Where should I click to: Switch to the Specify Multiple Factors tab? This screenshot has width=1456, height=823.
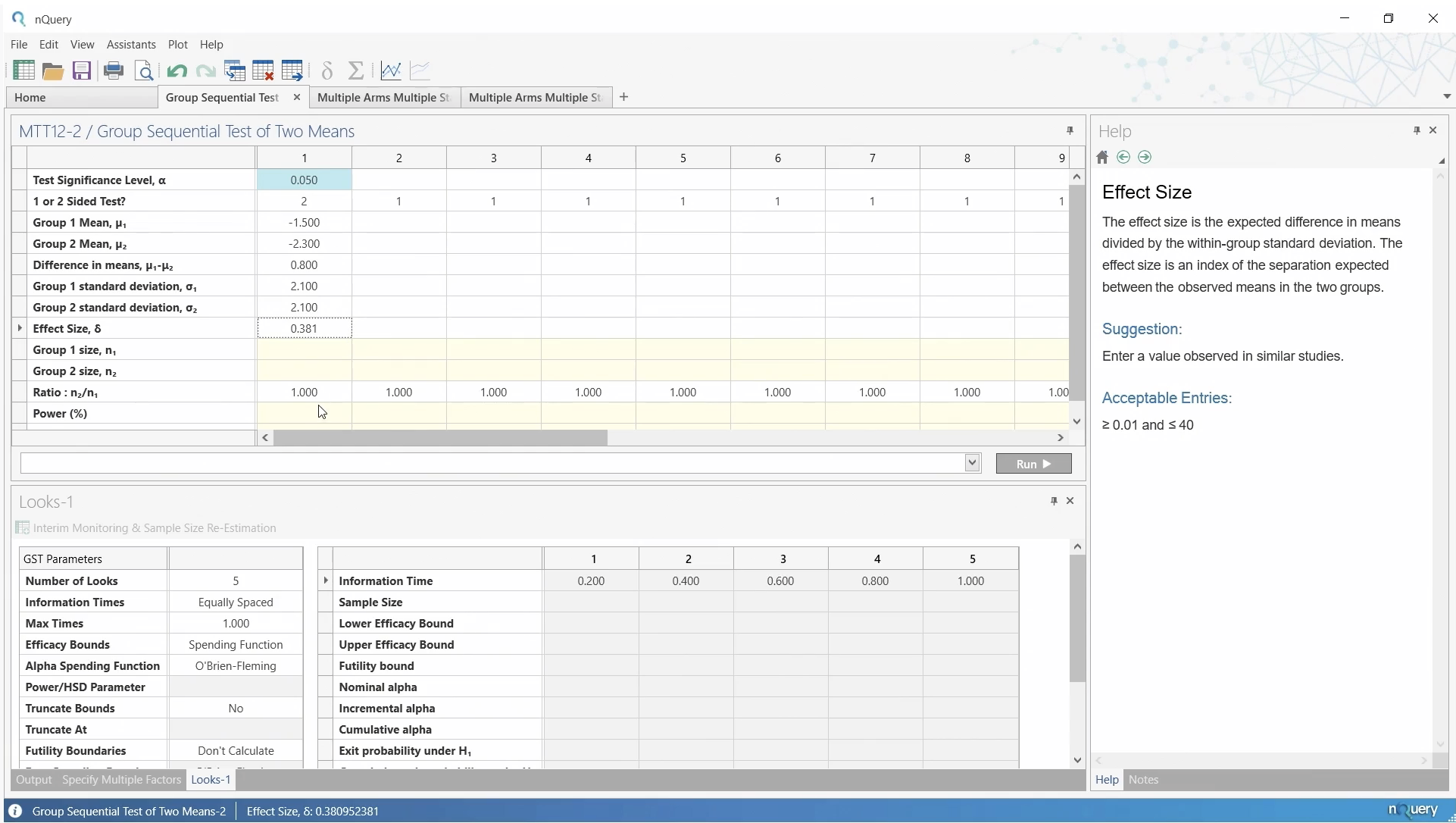click(x=121, y=780)
